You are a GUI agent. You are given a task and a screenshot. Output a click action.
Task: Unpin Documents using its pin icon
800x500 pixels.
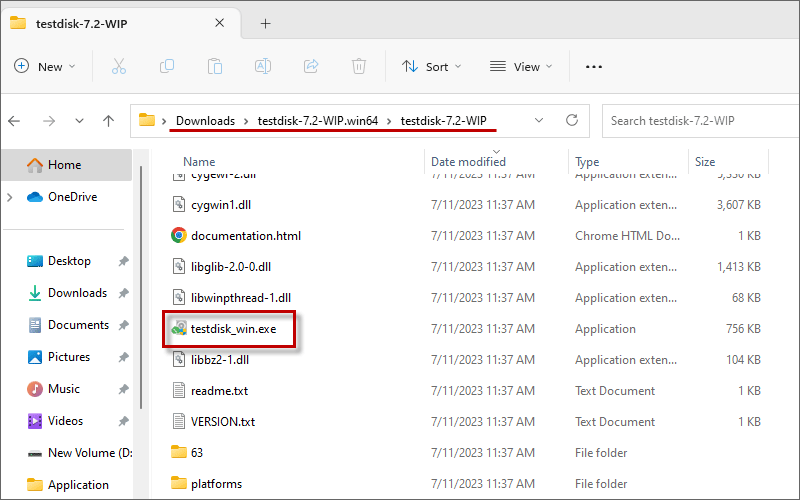[x=123, y=325]
